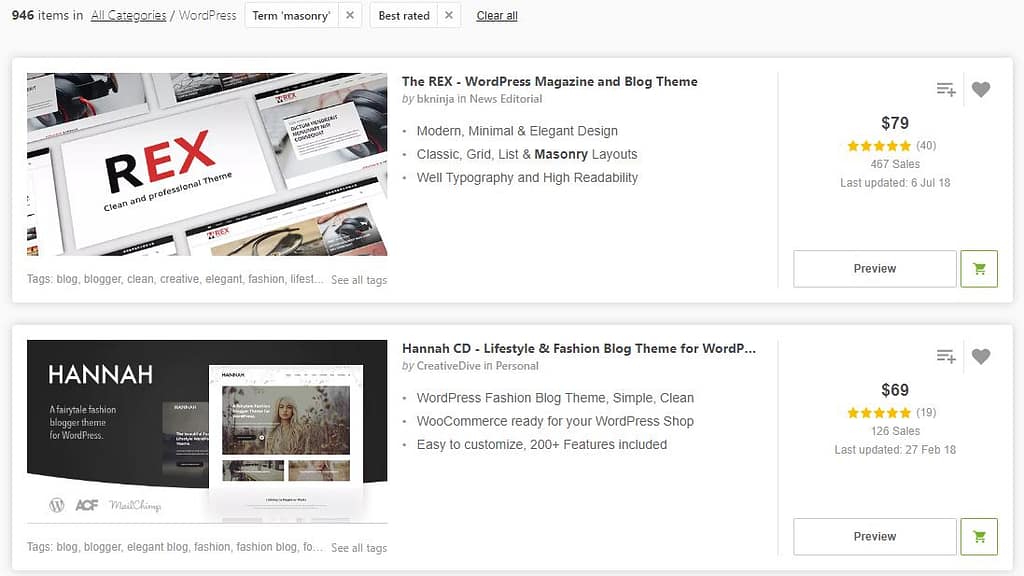See all tags for Hannah CD theme
The image size is (1024, 576).
click(x=359, y=547)
